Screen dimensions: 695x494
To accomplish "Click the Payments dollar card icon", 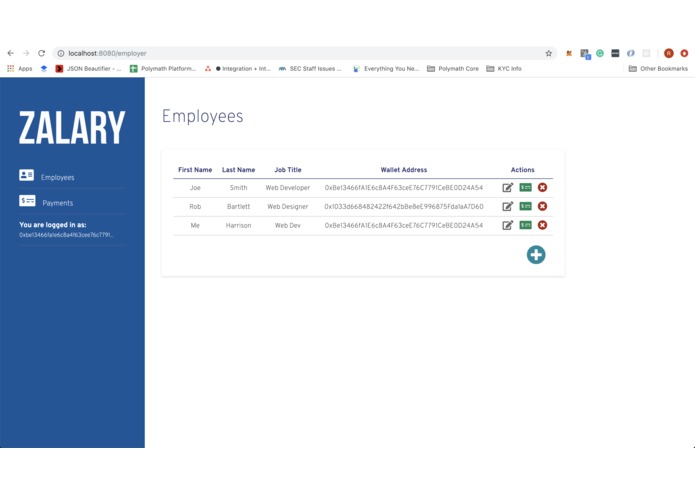I will [27, 201].
